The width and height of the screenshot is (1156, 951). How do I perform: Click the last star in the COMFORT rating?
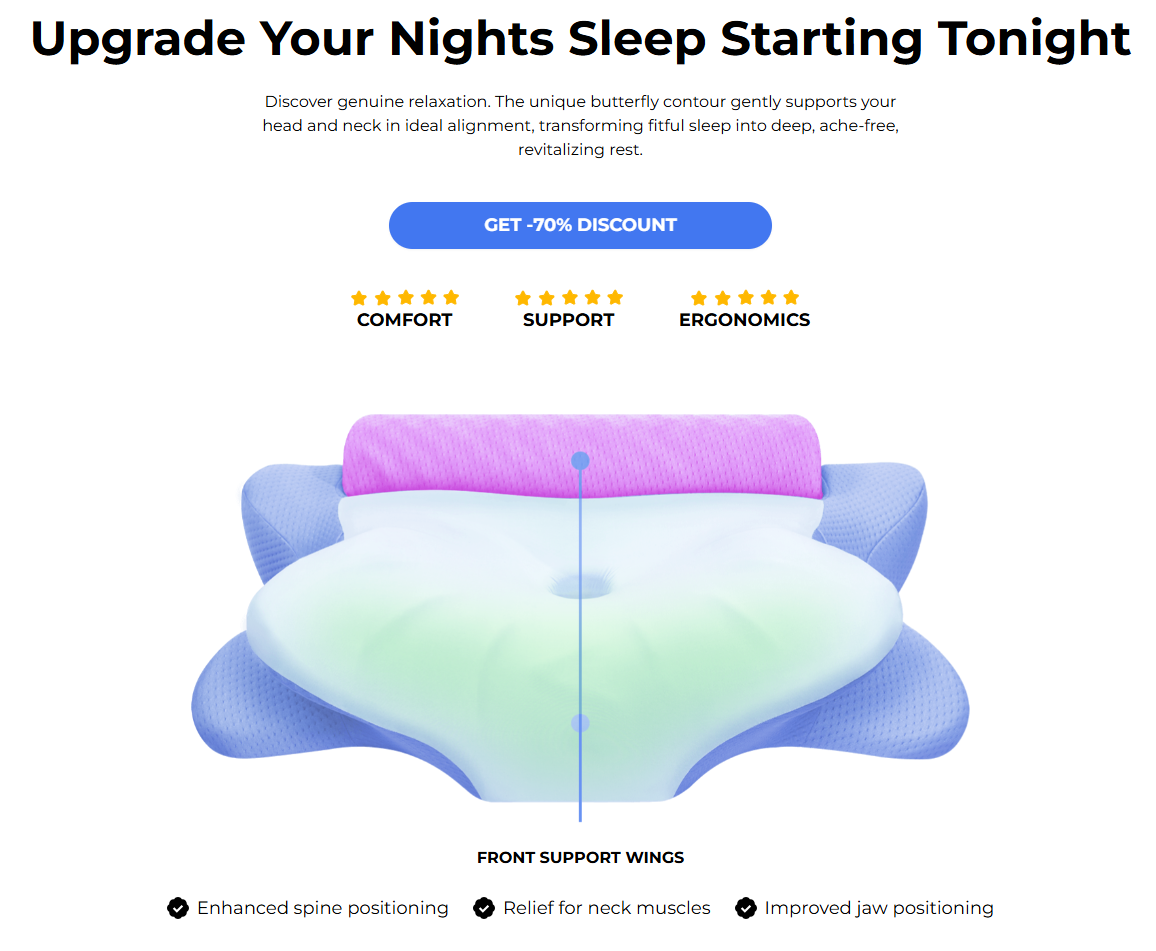tap(453, 296)
